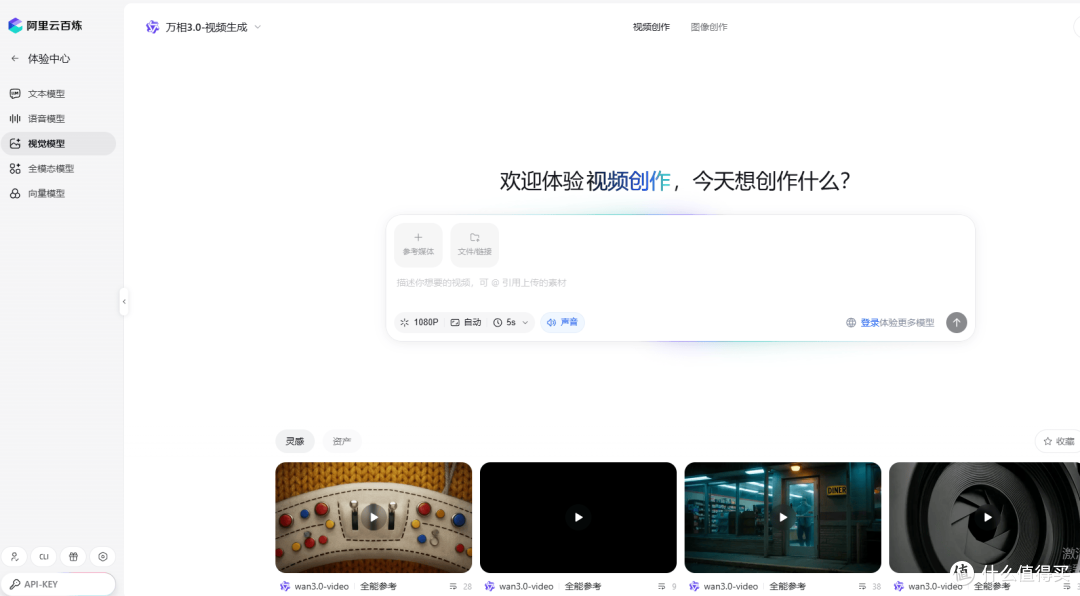1080x596 pixels.
Task: Click the 文件/链接 upload button
Action: tap(475, 245)
